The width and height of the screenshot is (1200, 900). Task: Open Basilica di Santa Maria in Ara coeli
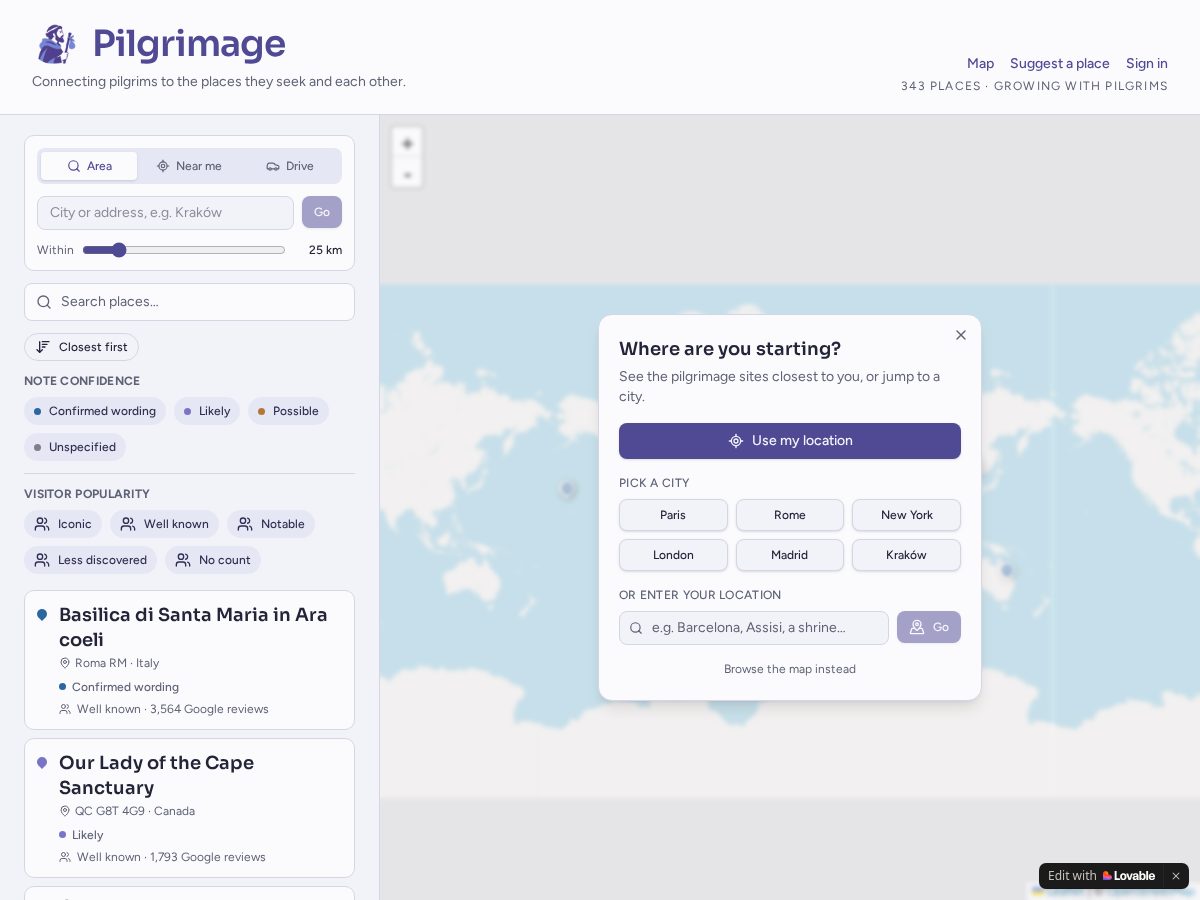click(189, 660)
